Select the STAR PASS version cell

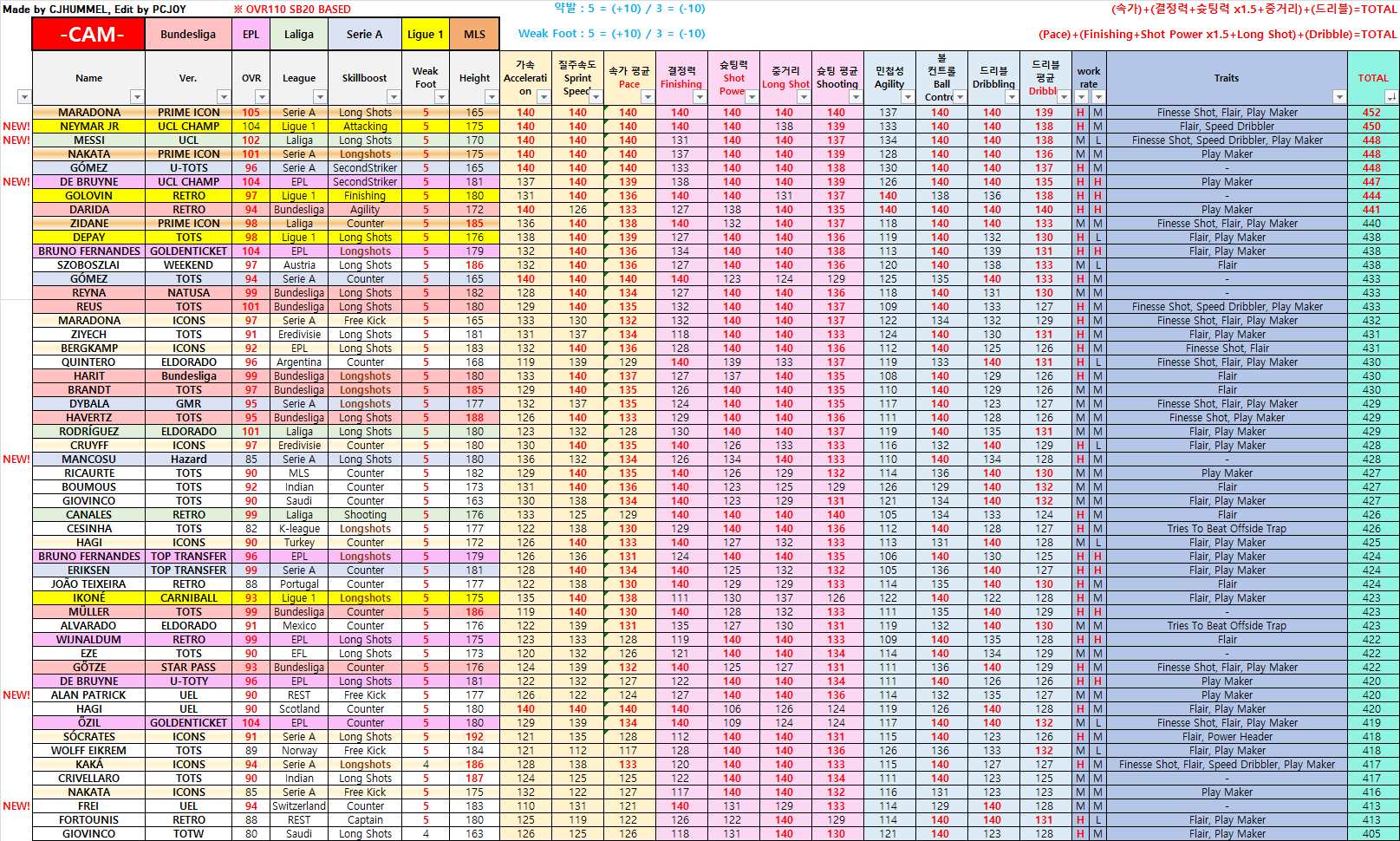(x=188, y=668)
